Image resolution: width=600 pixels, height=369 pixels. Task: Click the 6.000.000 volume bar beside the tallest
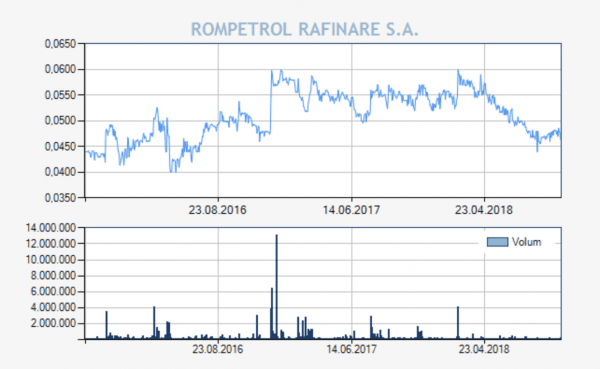pos(272,313)
